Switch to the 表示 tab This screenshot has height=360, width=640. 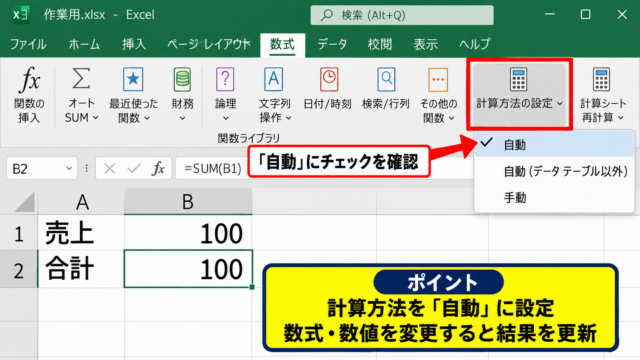click(425, 44)
